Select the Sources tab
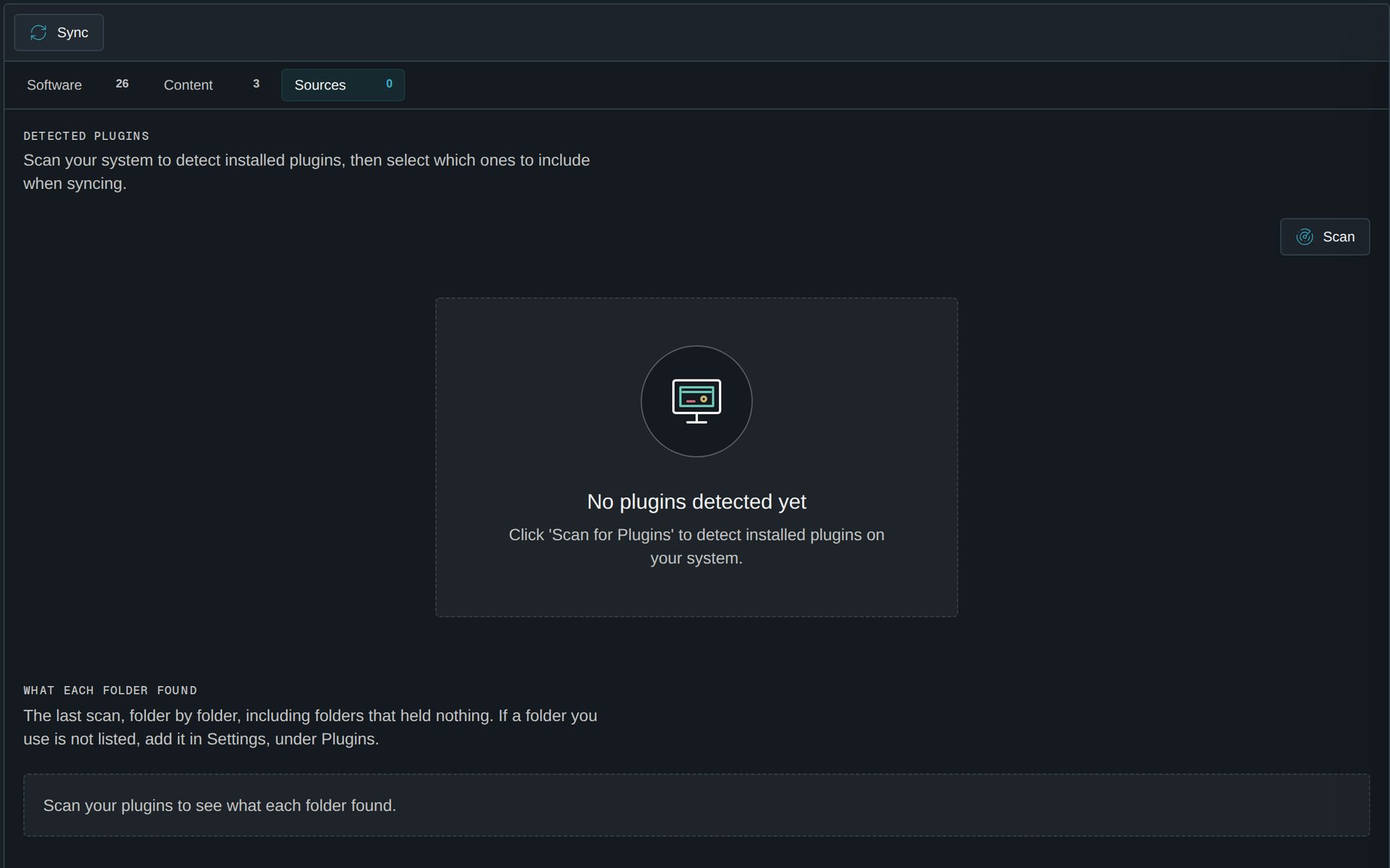Screen dimensions: 1390x868 [x=343, y=85]
